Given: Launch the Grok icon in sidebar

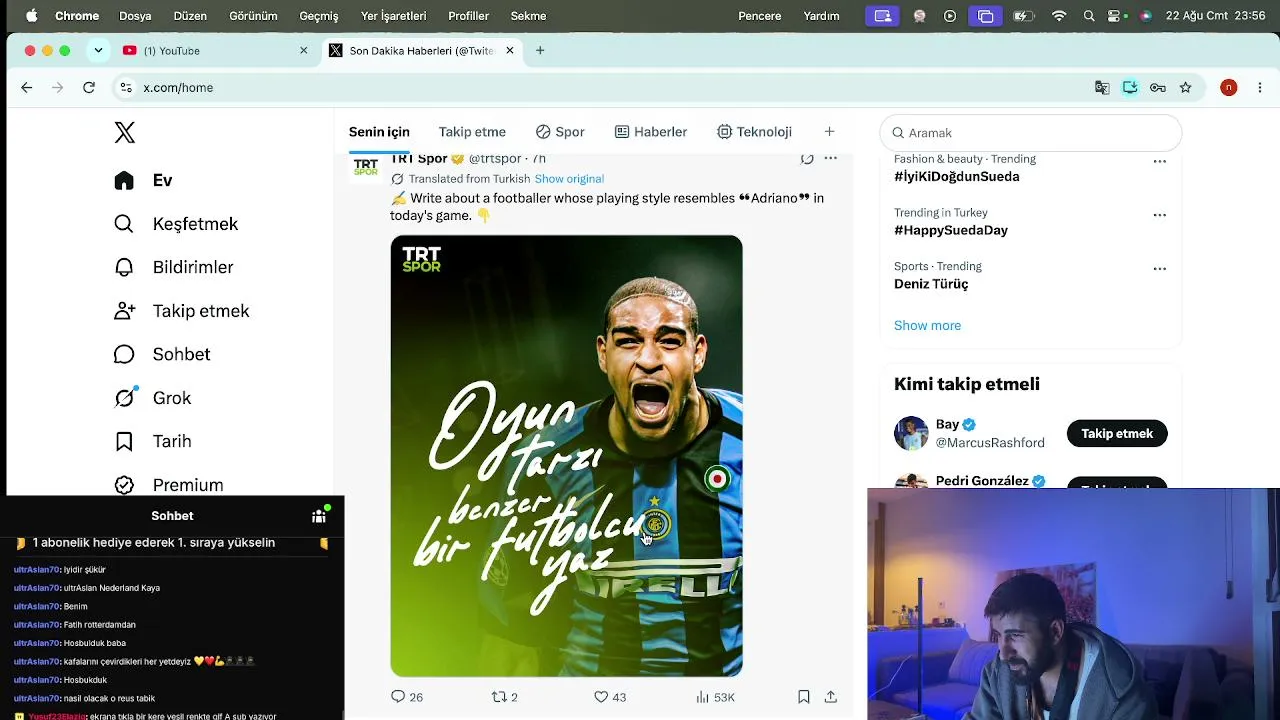Looking at the screenshot, I should [125, 398].
